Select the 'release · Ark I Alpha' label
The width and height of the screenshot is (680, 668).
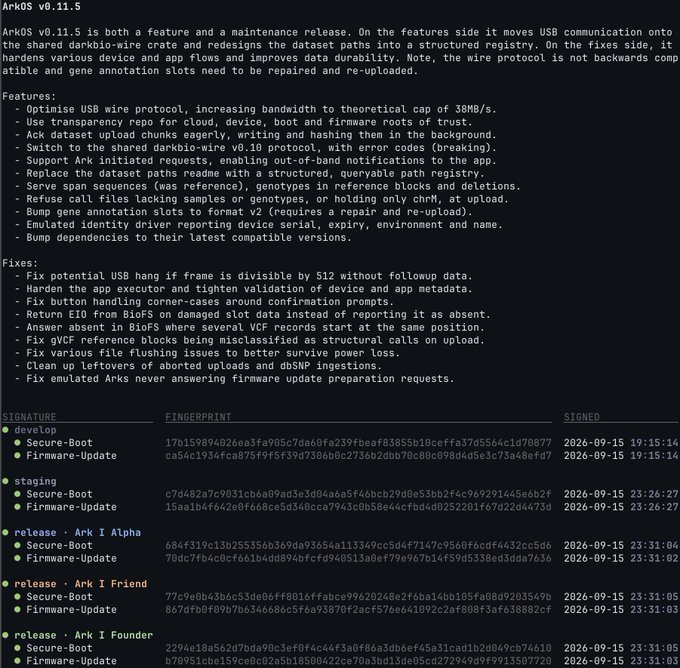(x=78, y=532)
